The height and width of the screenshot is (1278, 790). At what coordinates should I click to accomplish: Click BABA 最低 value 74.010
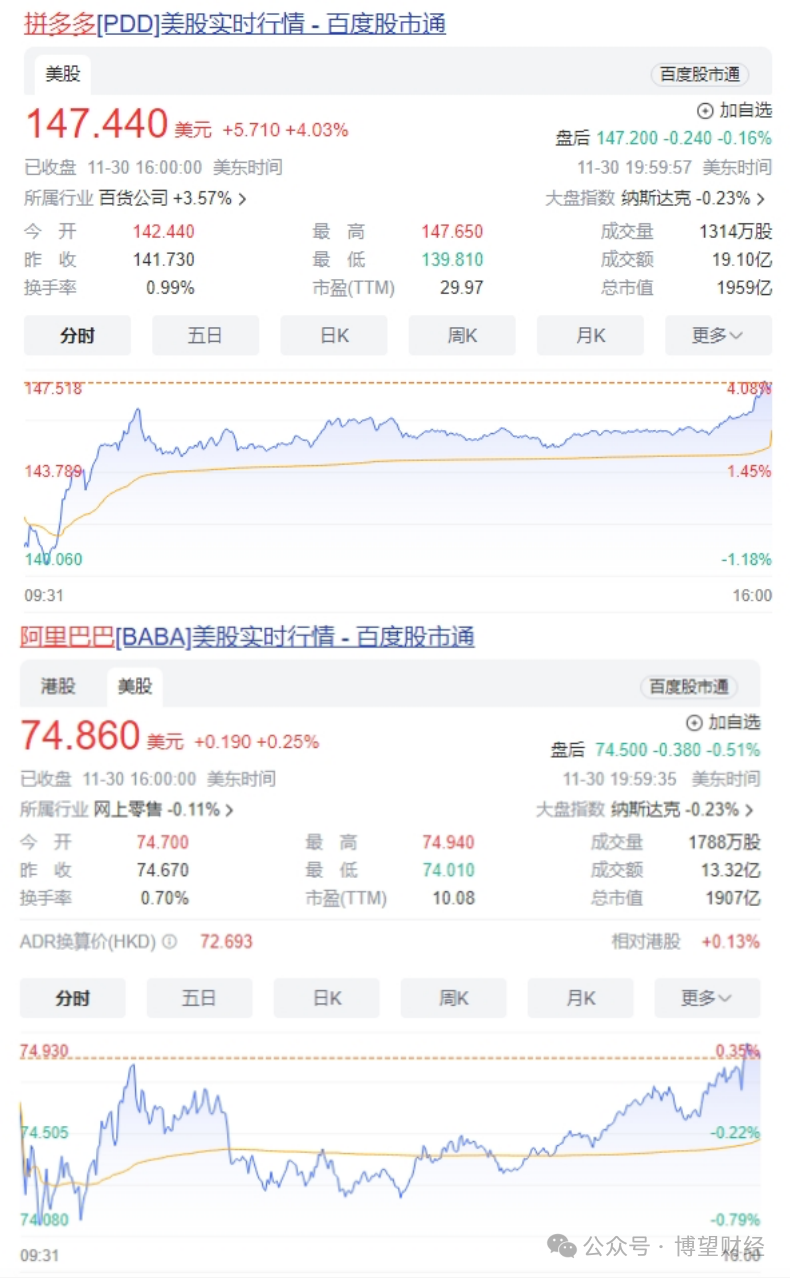(448, 870)
